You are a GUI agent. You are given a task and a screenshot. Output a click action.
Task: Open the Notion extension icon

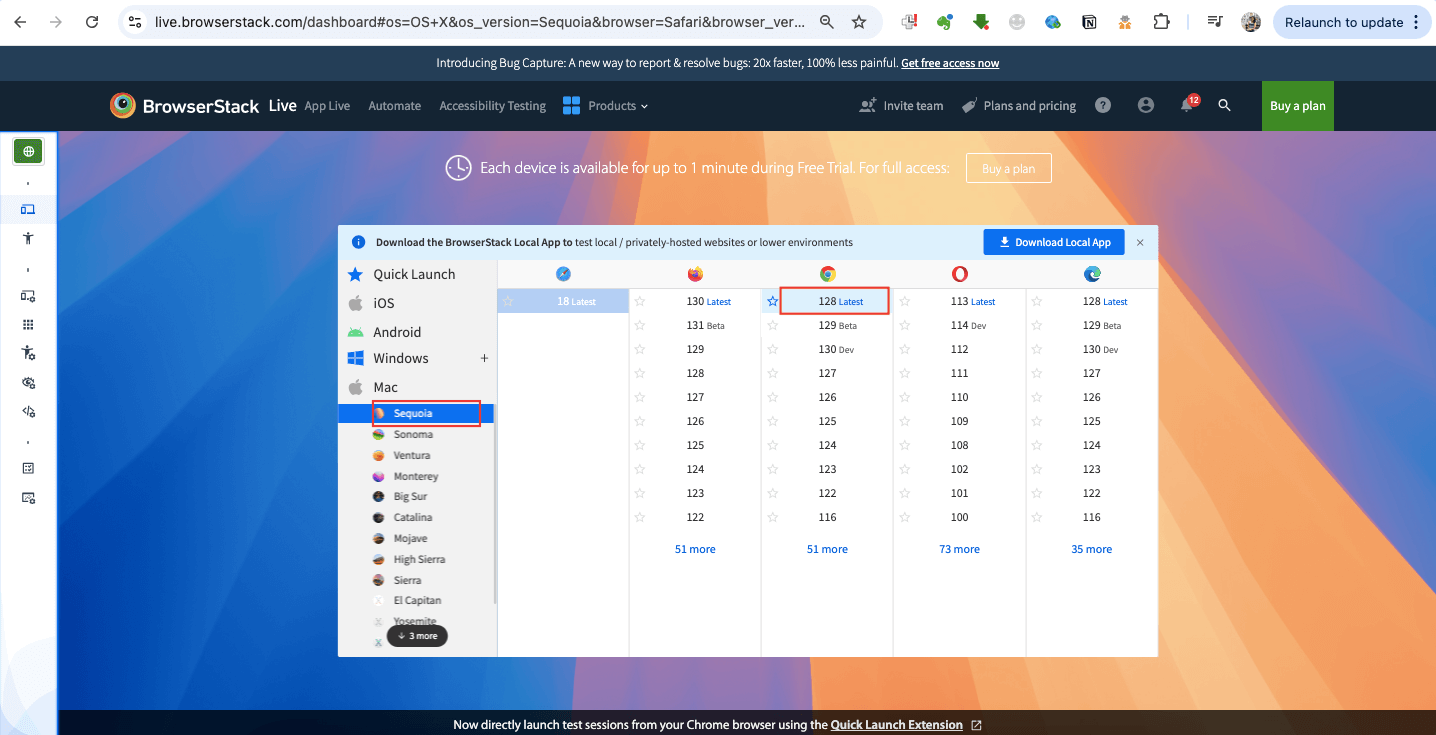pos(1089,22)
